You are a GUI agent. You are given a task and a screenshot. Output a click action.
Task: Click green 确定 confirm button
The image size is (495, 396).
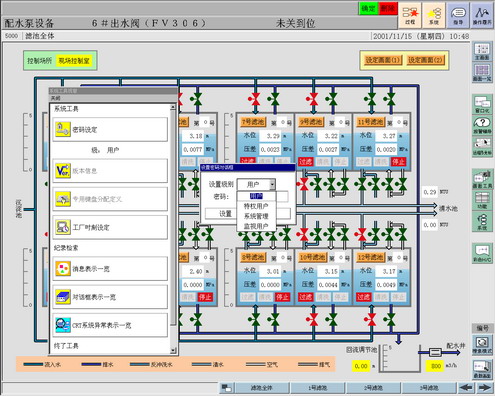coord(369,9)
